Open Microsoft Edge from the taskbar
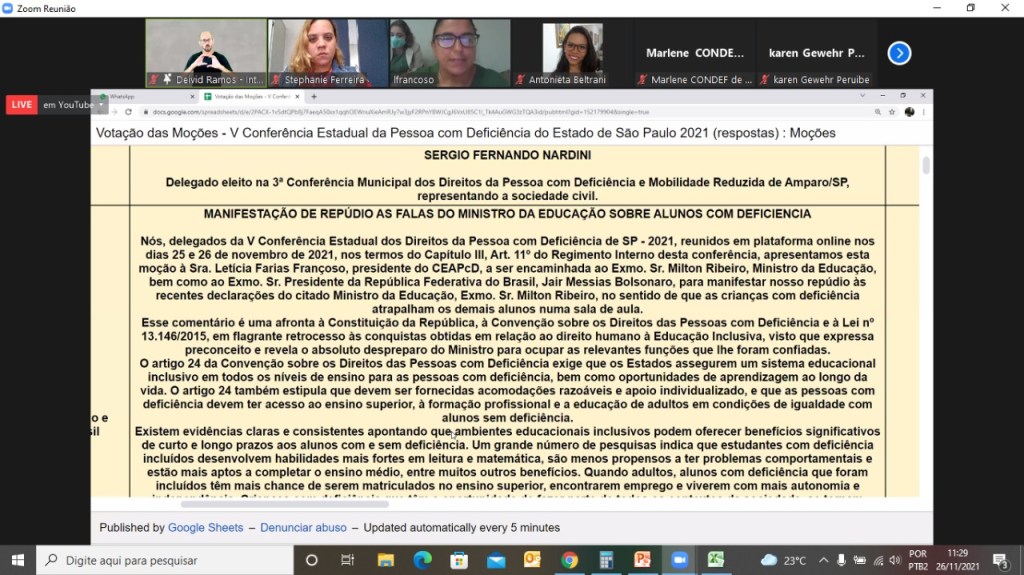The height and width of the screenshot is (575, 1024). 422,560
